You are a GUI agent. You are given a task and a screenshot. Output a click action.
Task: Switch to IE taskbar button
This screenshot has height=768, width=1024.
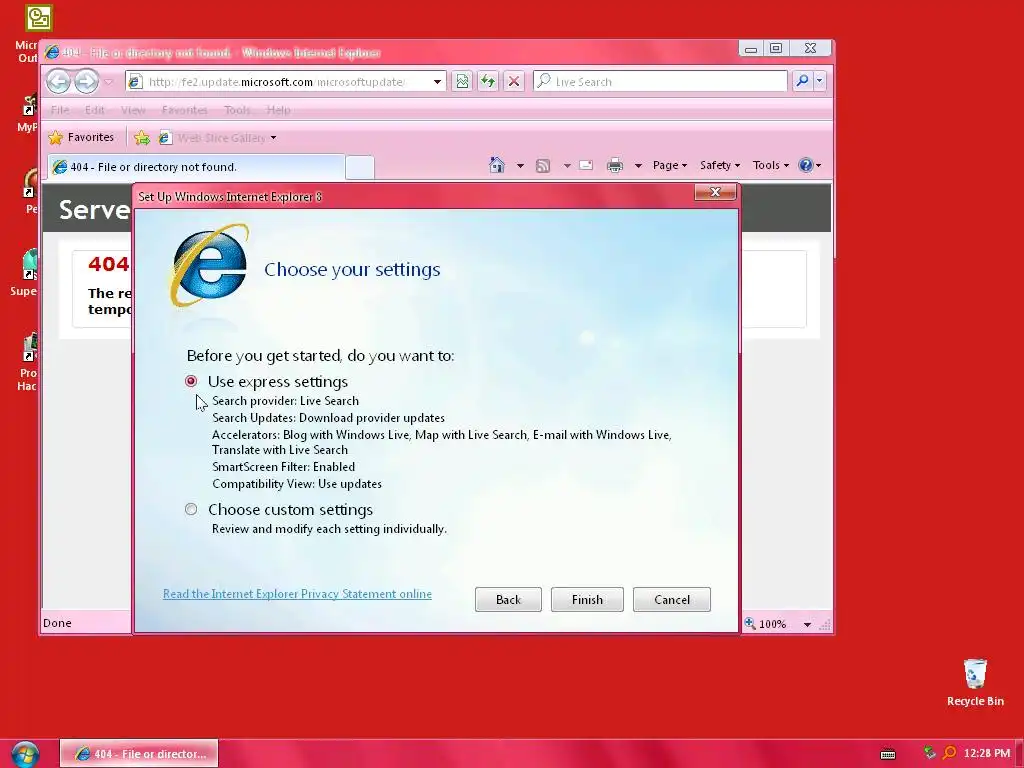139,754
